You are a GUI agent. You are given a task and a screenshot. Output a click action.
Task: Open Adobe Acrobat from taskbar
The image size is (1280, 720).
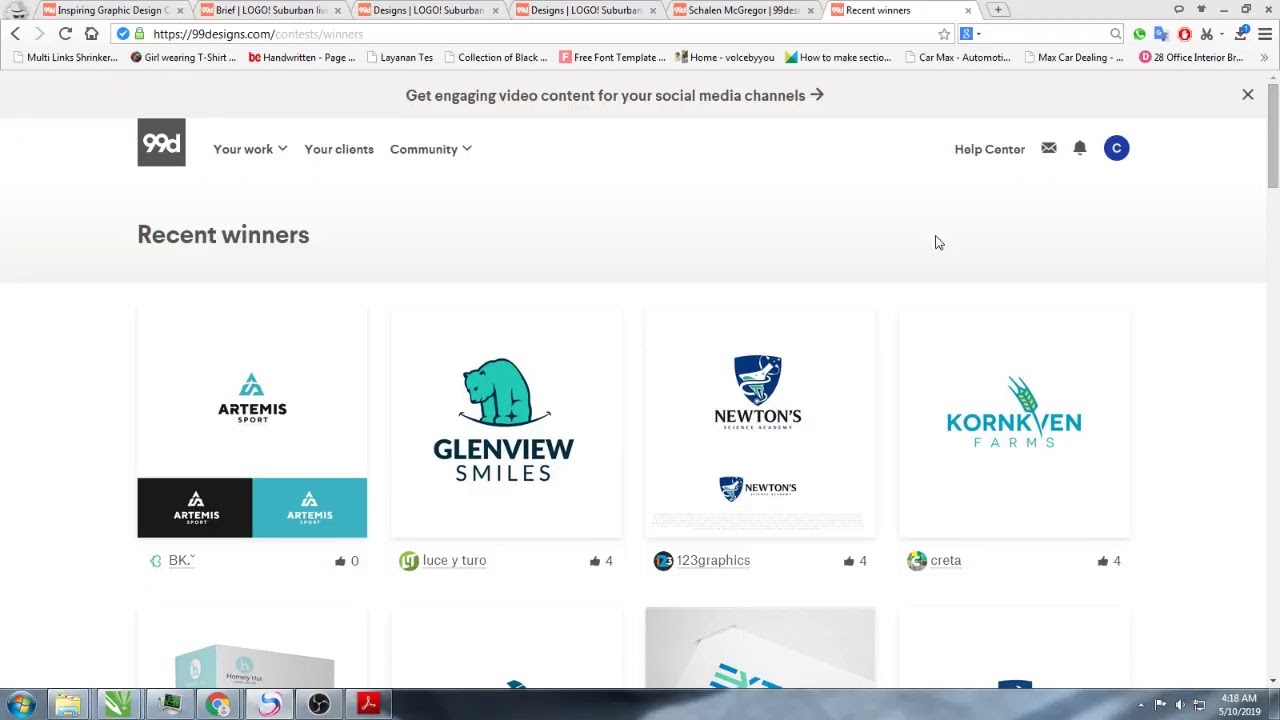369,705
